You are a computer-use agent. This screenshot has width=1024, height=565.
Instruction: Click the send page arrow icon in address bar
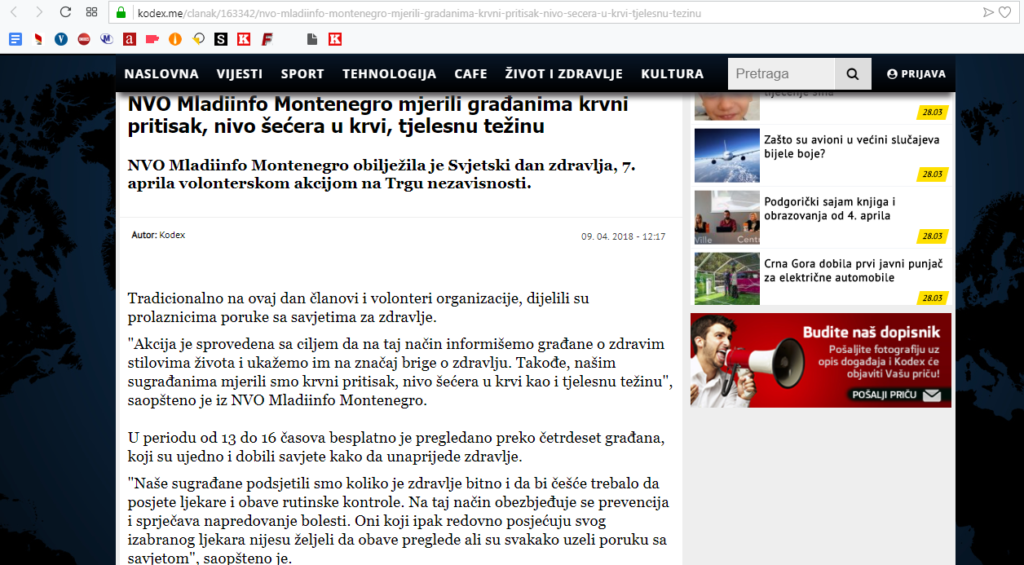point(989,12)
